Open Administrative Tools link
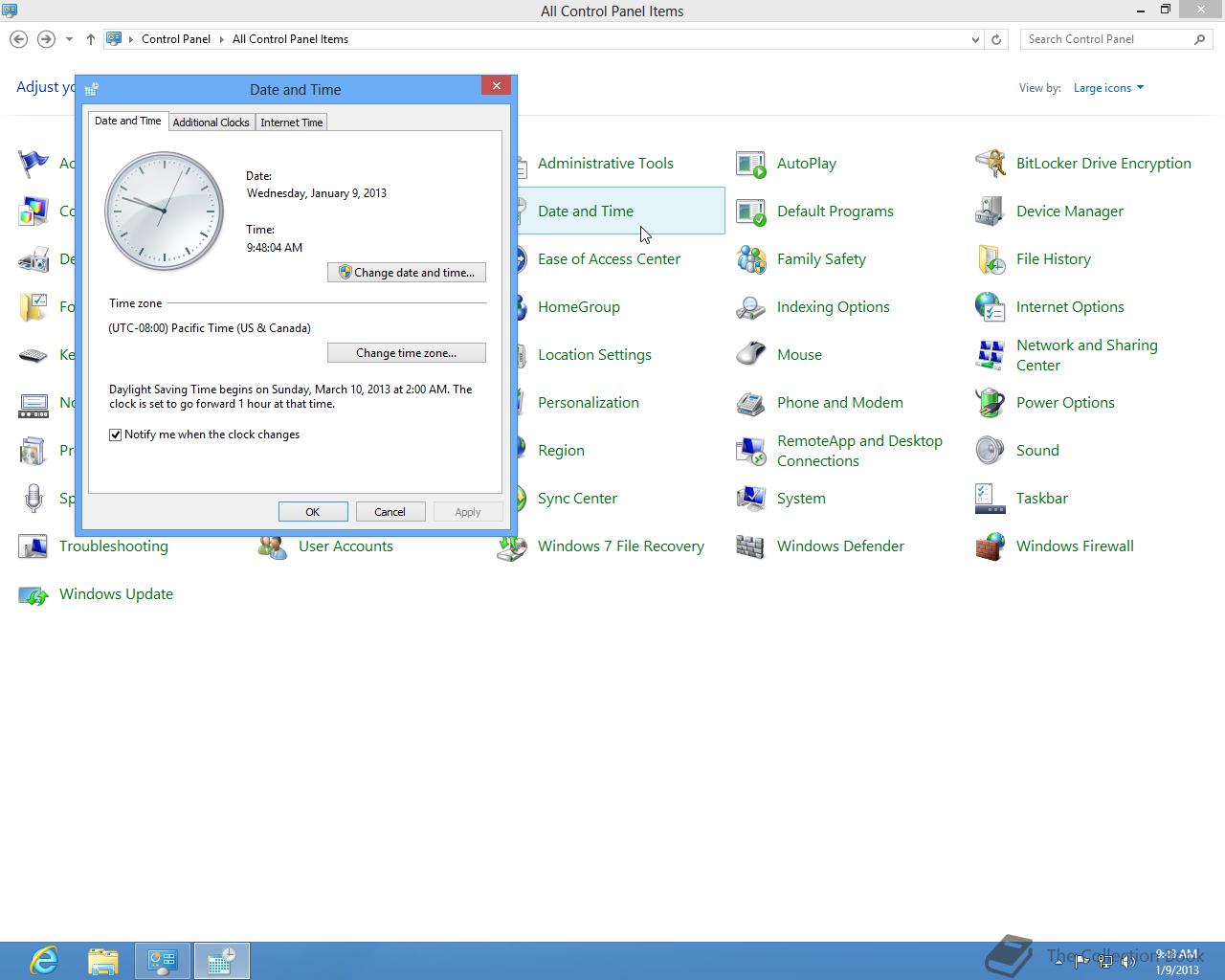This screenshot has width=1225, height=980. point(606,164)
